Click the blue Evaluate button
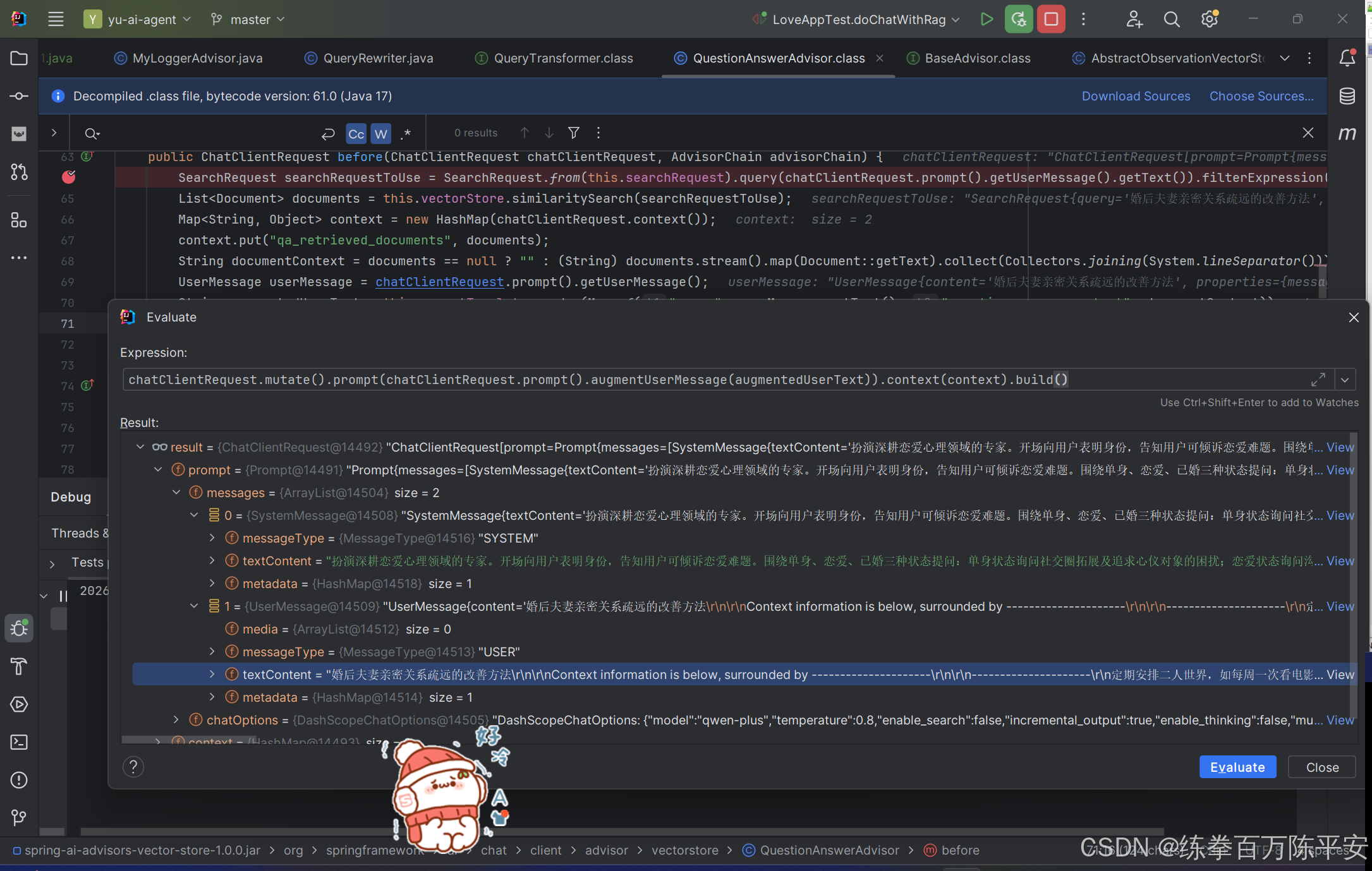The image size is (1372, 871). [x=1237, y=767]
